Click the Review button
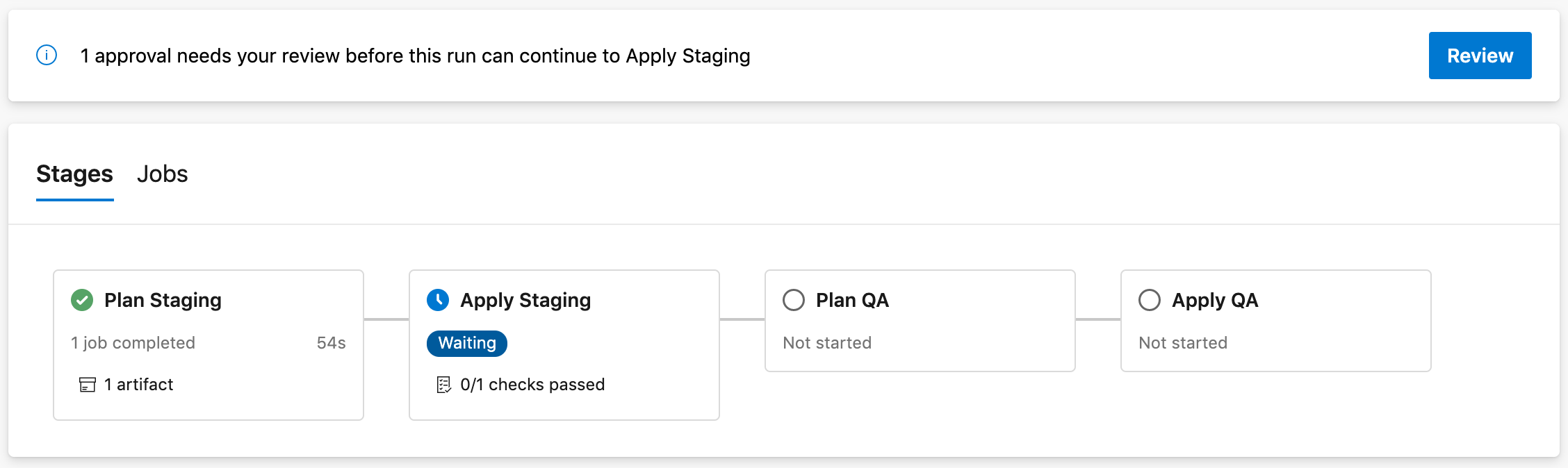This screenshot has width=1568, height=468. [x=1480, y=56]
